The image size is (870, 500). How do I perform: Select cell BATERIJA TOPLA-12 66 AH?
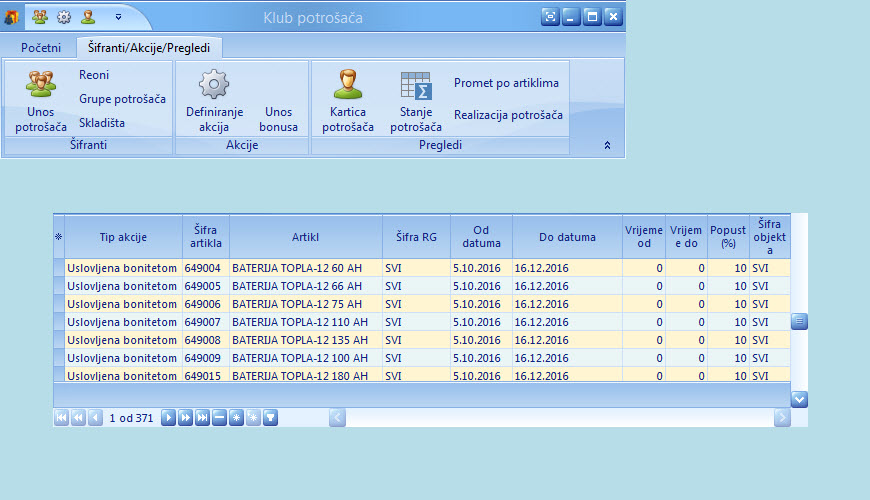point(306,286)
